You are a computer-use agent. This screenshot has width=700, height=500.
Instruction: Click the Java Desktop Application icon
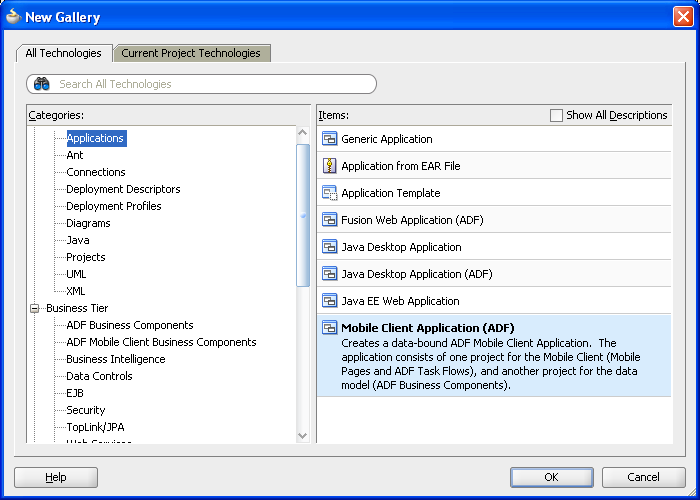(x=329, y=247)
